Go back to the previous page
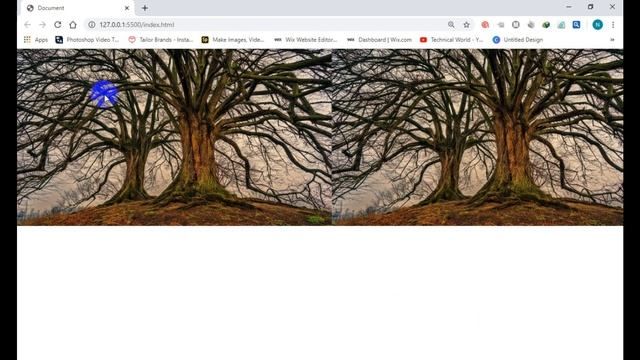The width and height of the screenshot is (640, 360). 27,25
